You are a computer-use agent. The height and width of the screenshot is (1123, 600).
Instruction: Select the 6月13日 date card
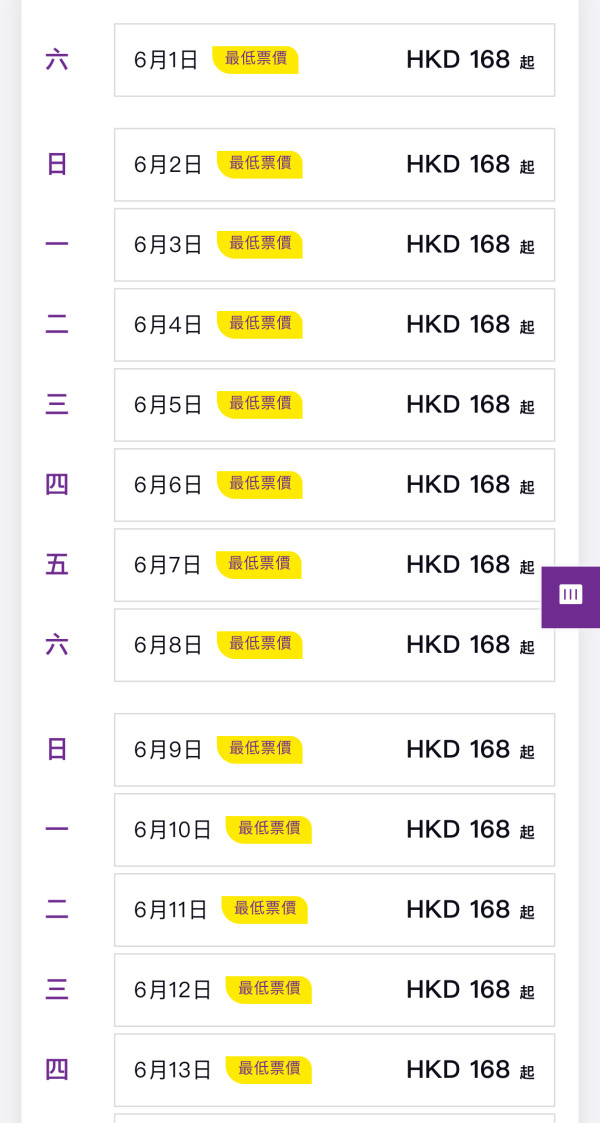click(x=334, y=1069)
